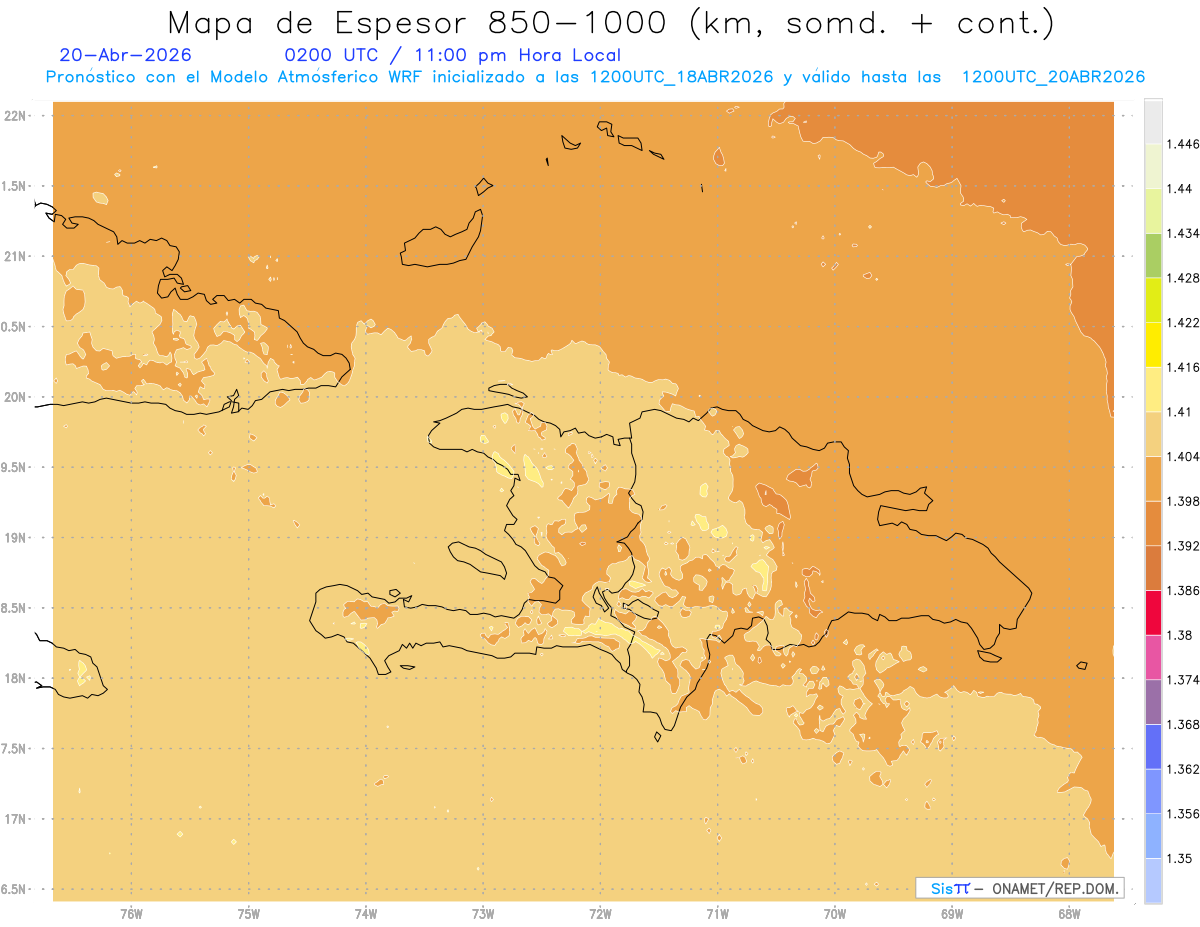Select the purple 1.368–1.374 legend swatch
The width and height of the screenshot is (1200, 927).
tap(1153, 701)
